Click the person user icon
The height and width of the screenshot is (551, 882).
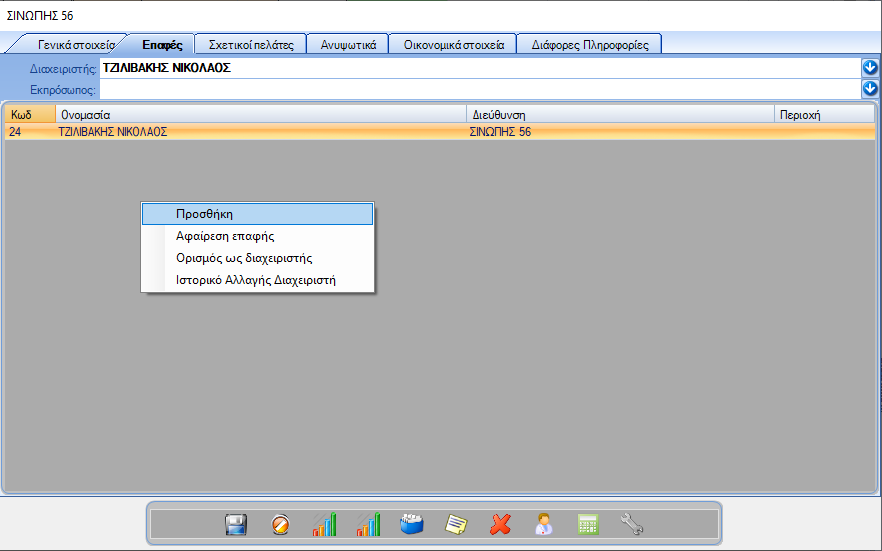point(544,524)
